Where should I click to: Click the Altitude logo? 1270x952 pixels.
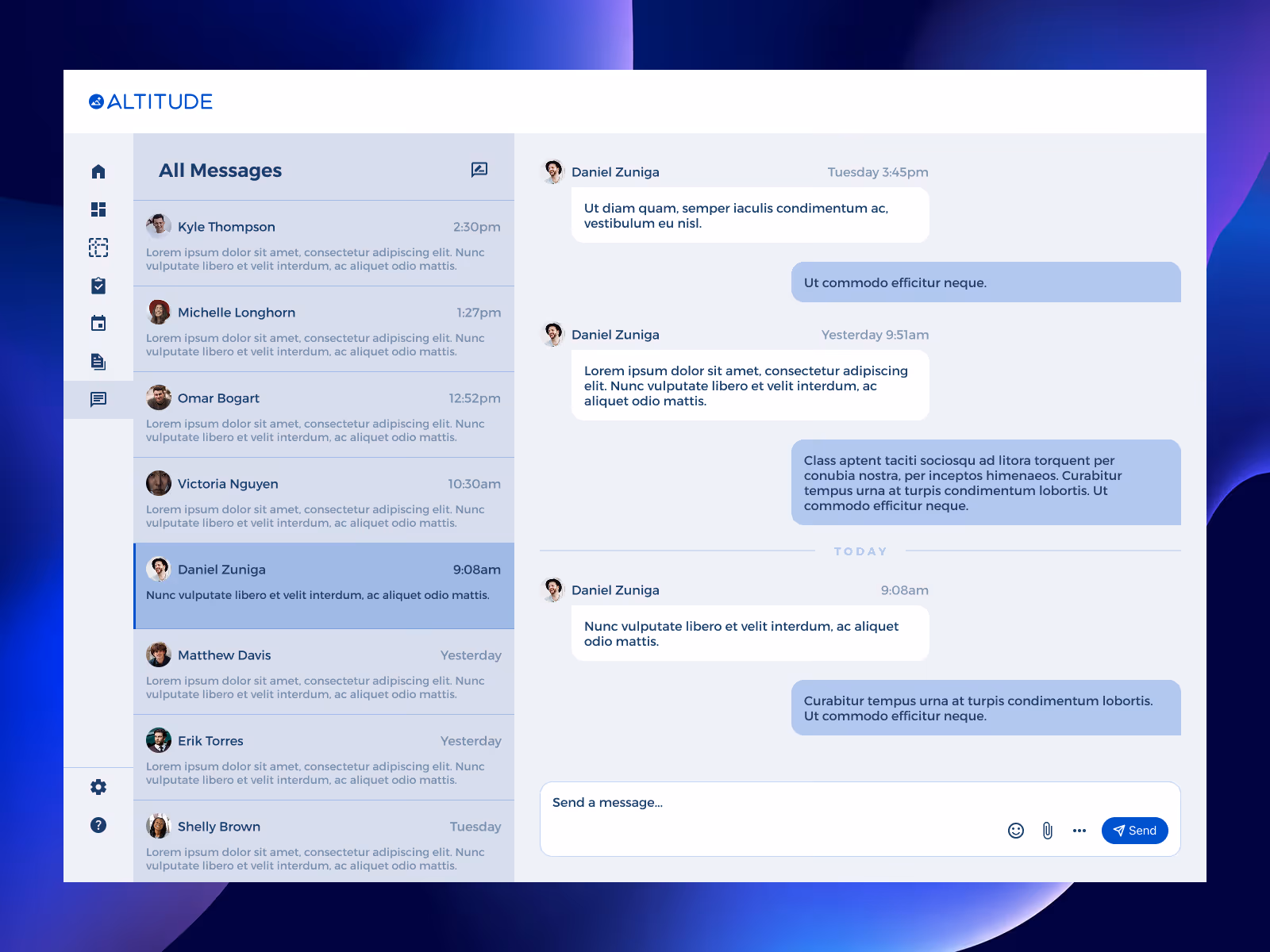coord(151,102)
